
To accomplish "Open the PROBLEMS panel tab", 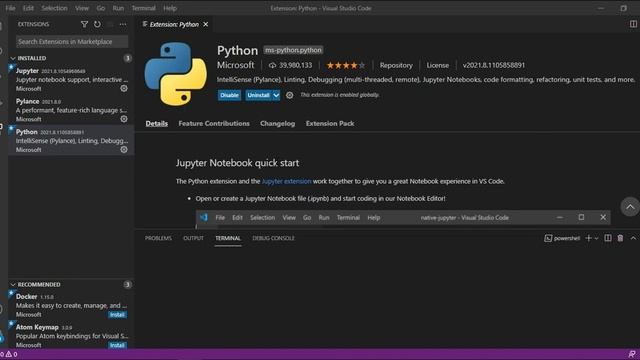I will point(158,238).
